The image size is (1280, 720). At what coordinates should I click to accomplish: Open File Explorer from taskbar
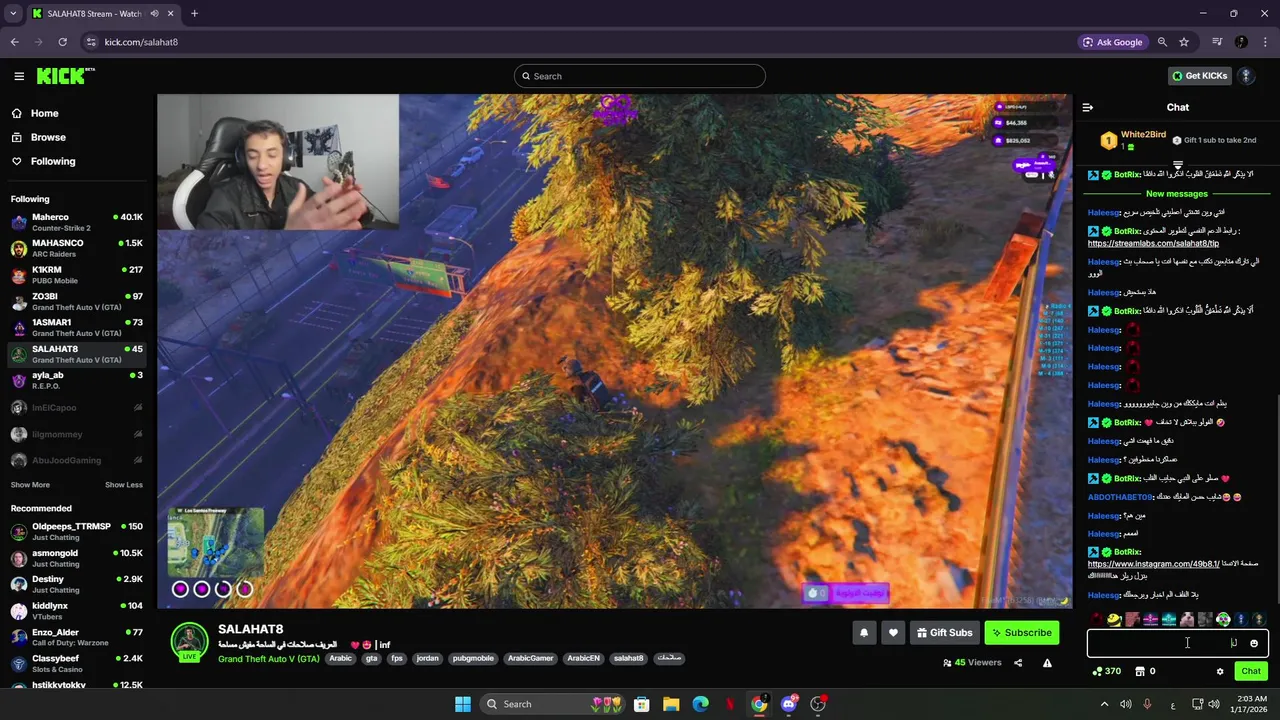pos(671,704)
